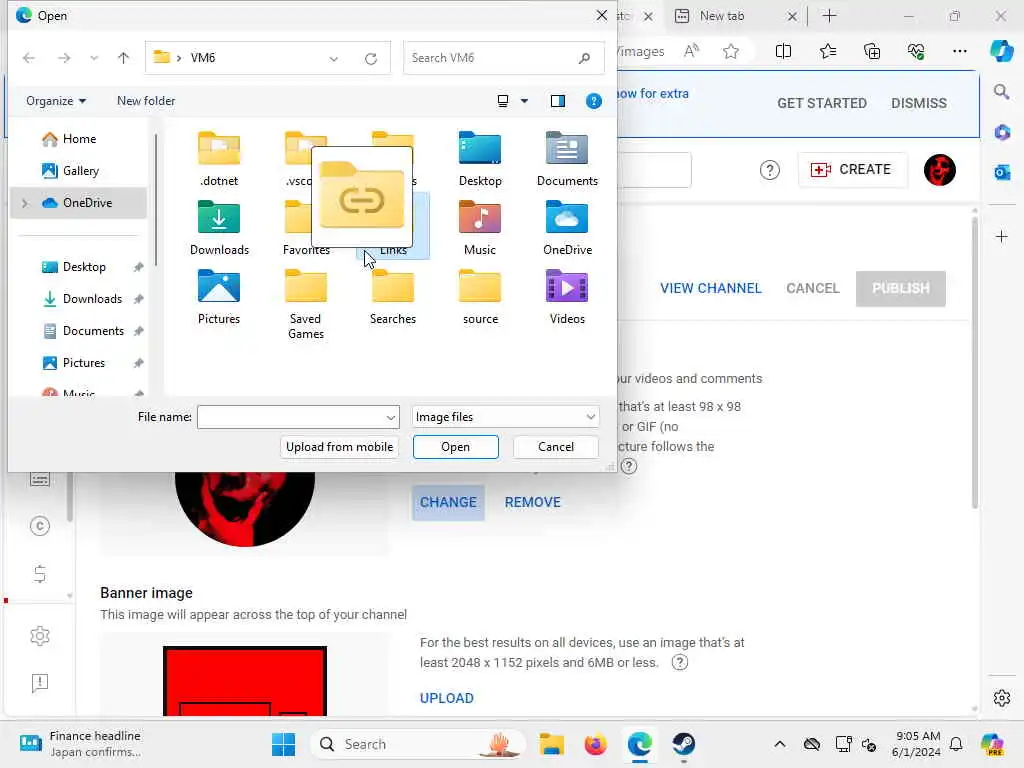Select the Links folder

click(x=392, y=251)
